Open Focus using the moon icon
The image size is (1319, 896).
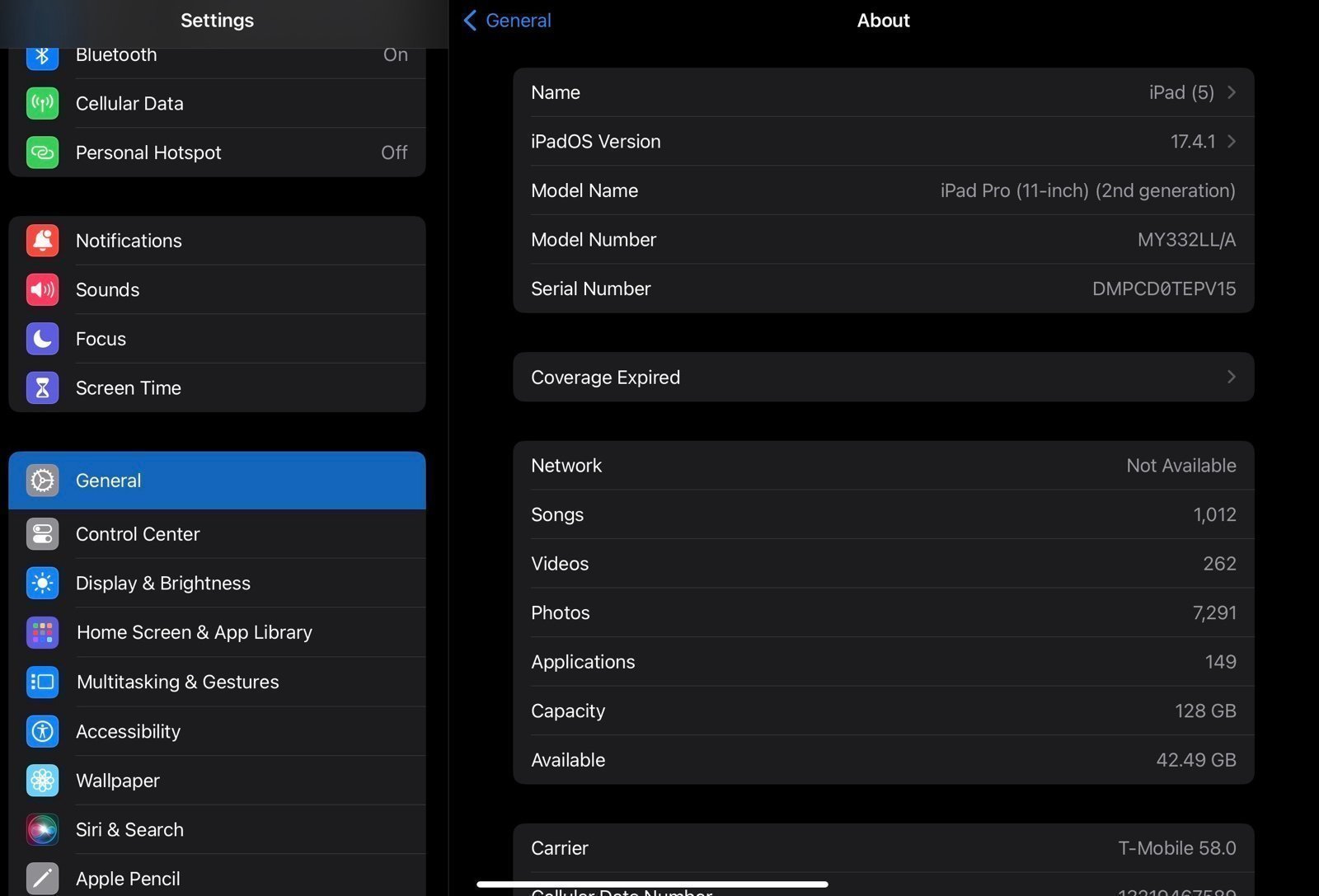(x=42, y=338)
